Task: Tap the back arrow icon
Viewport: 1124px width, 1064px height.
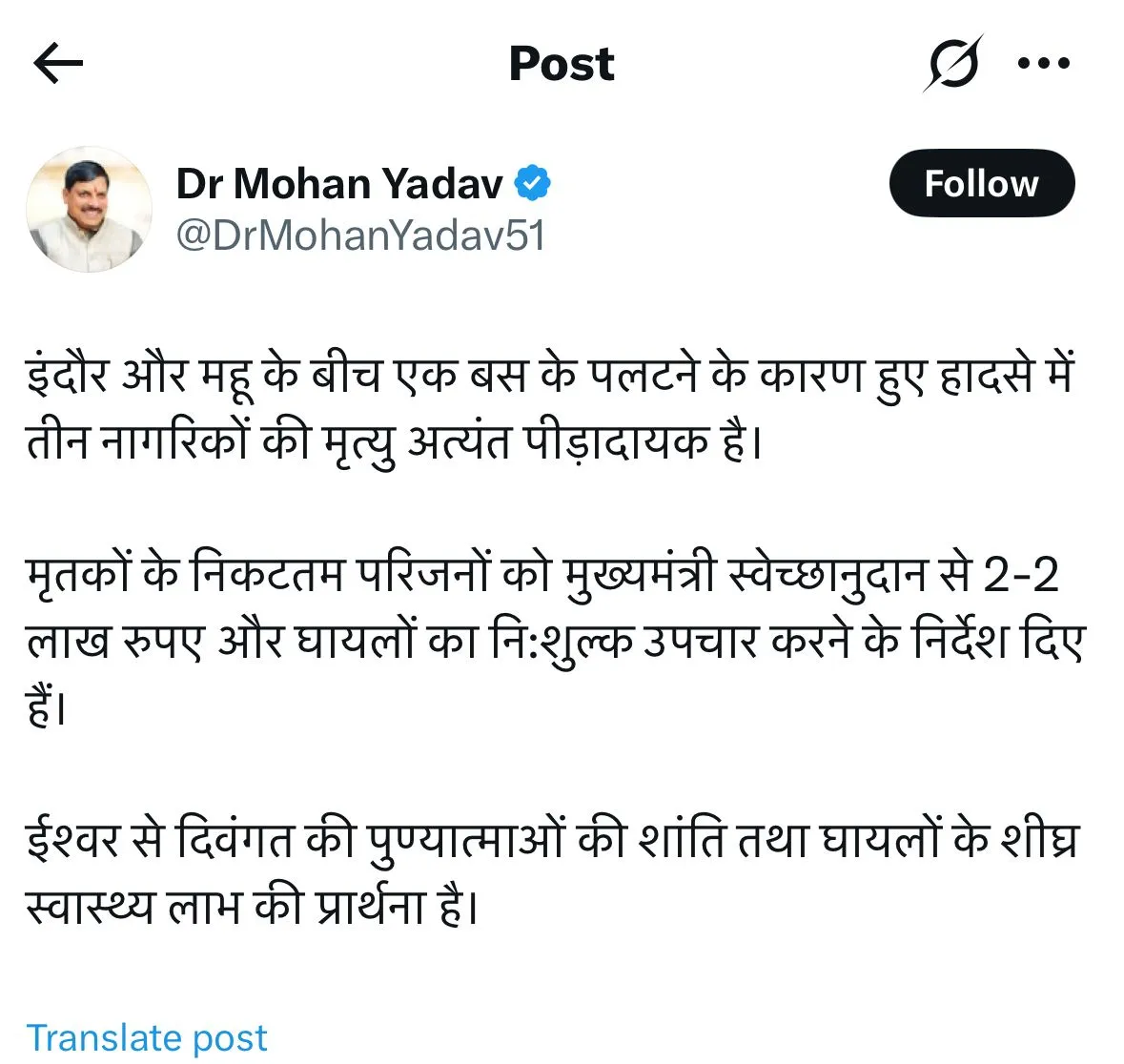Action: click(58, 64)
